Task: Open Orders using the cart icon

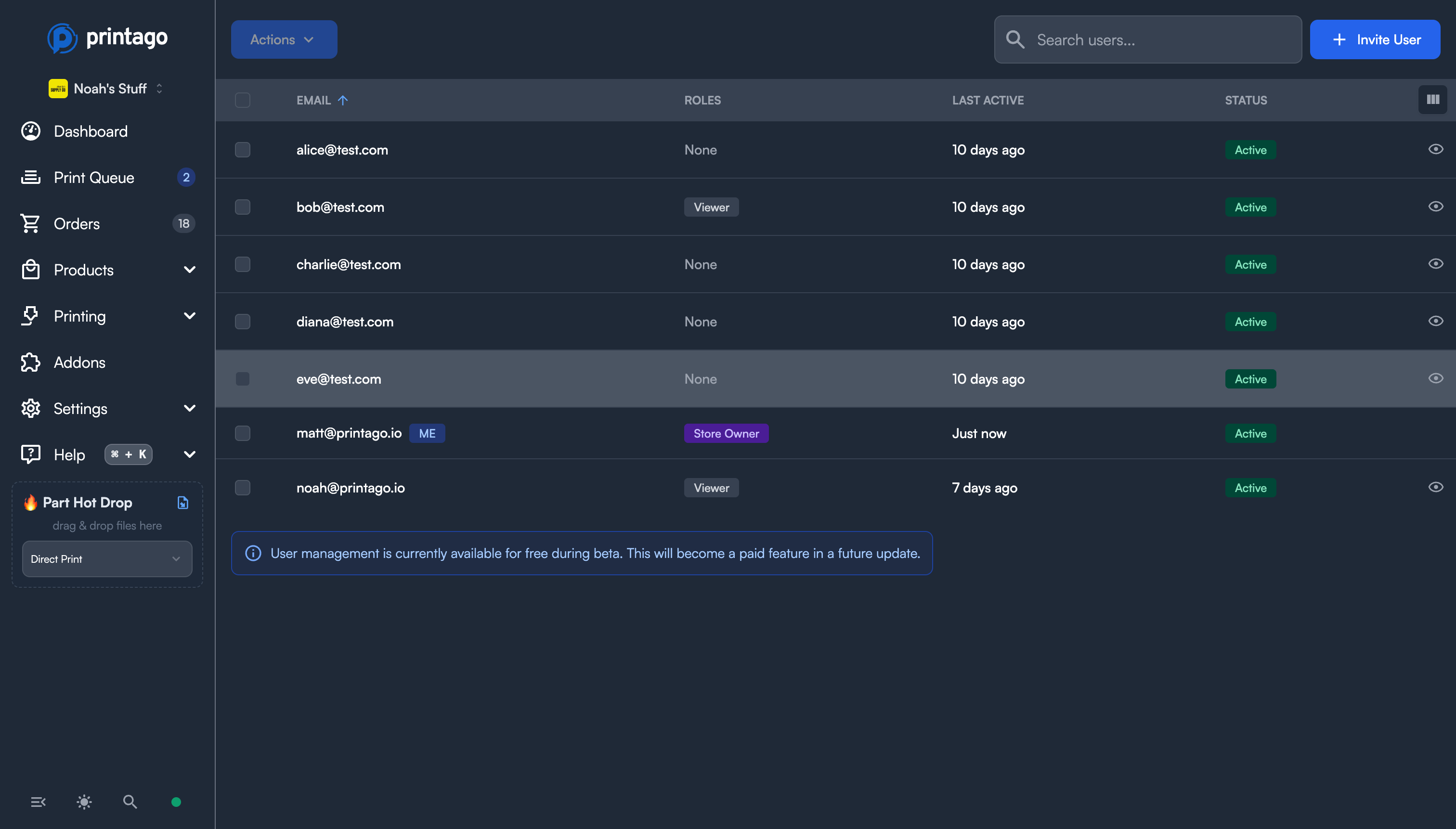Action: click(x=31, y=223)
